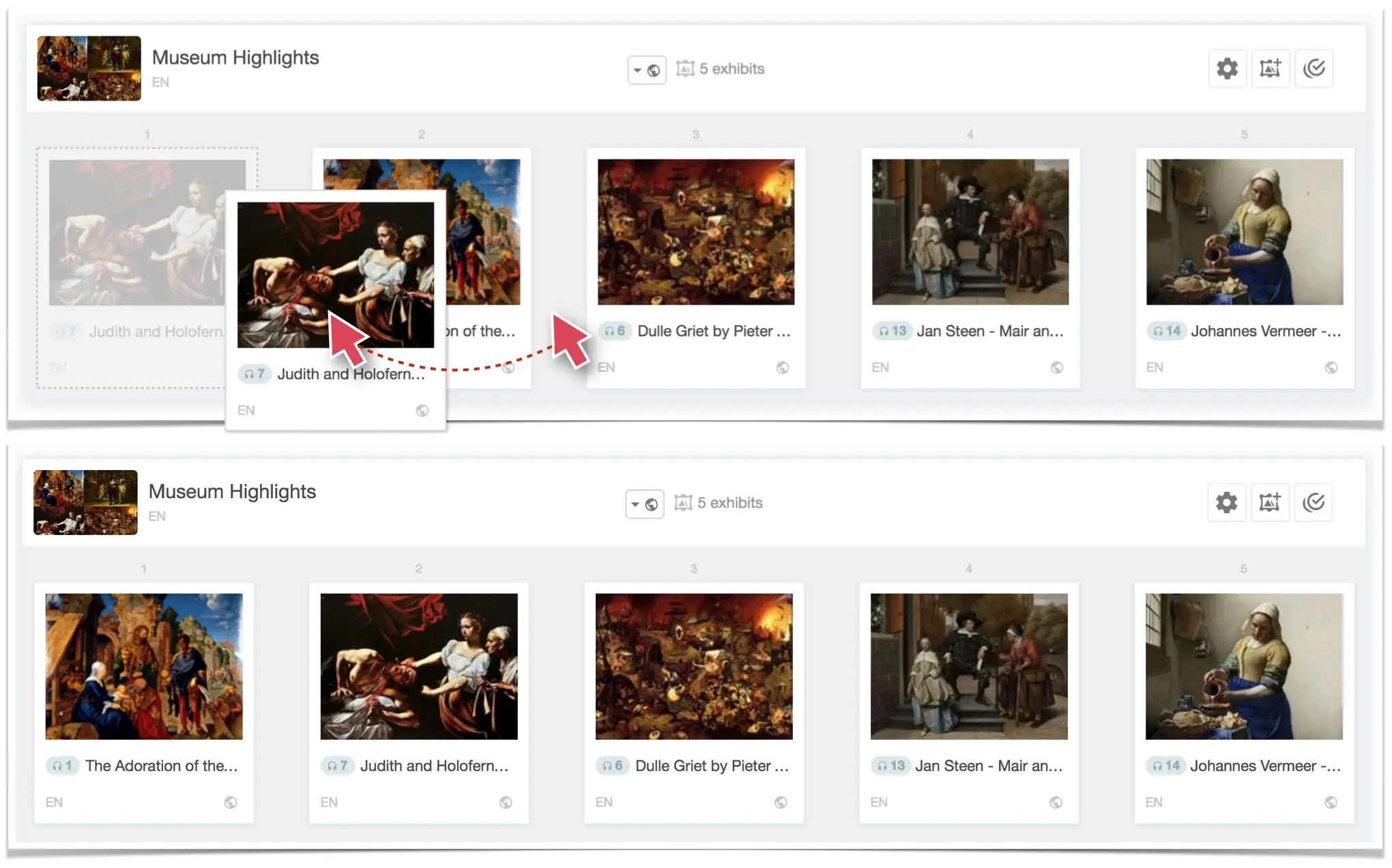Click globe icon on lower Adoration card

click(231, 802)
